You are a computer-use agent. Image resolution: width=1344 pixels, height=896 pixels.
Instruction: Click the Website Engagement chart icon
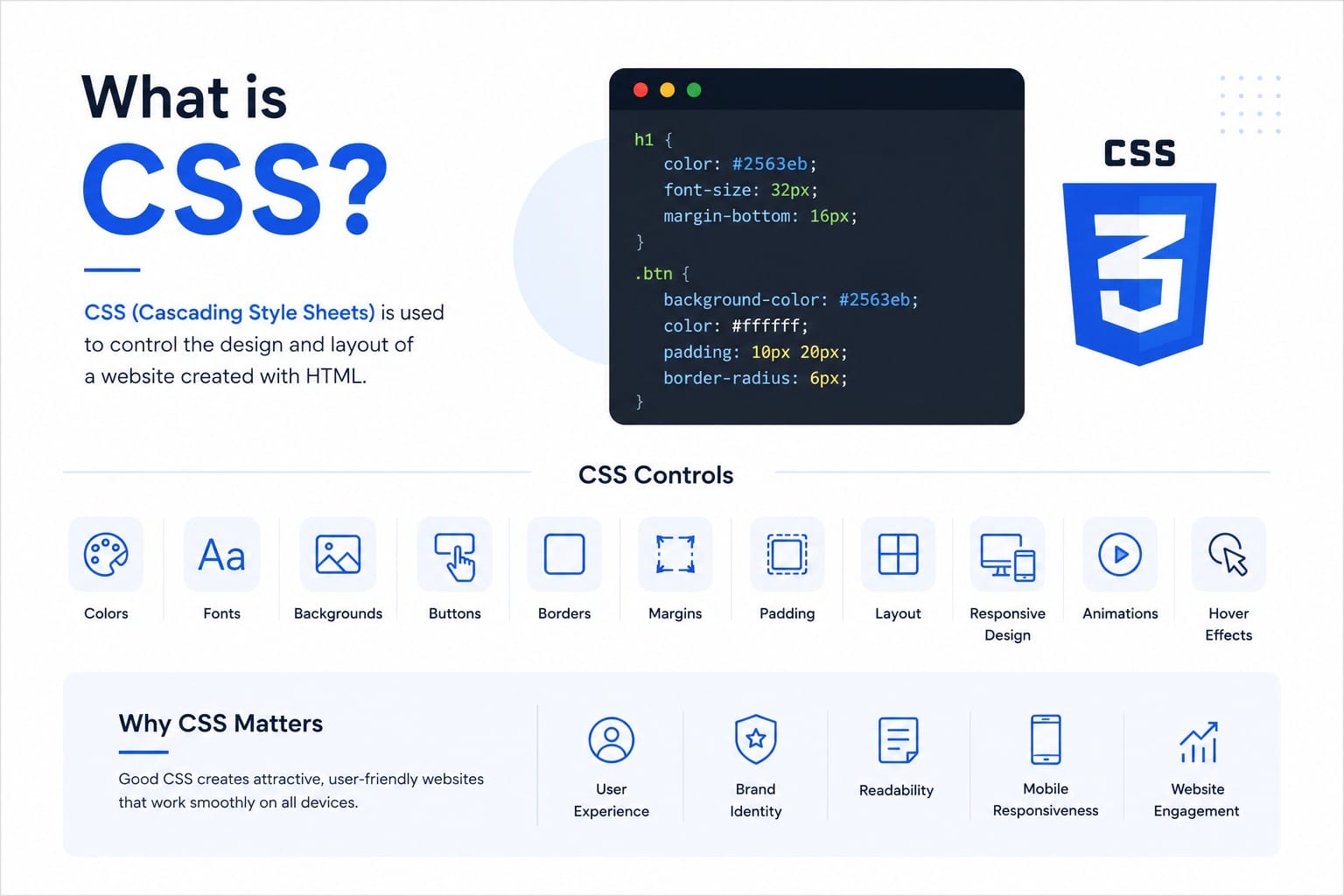[1198, 742]
